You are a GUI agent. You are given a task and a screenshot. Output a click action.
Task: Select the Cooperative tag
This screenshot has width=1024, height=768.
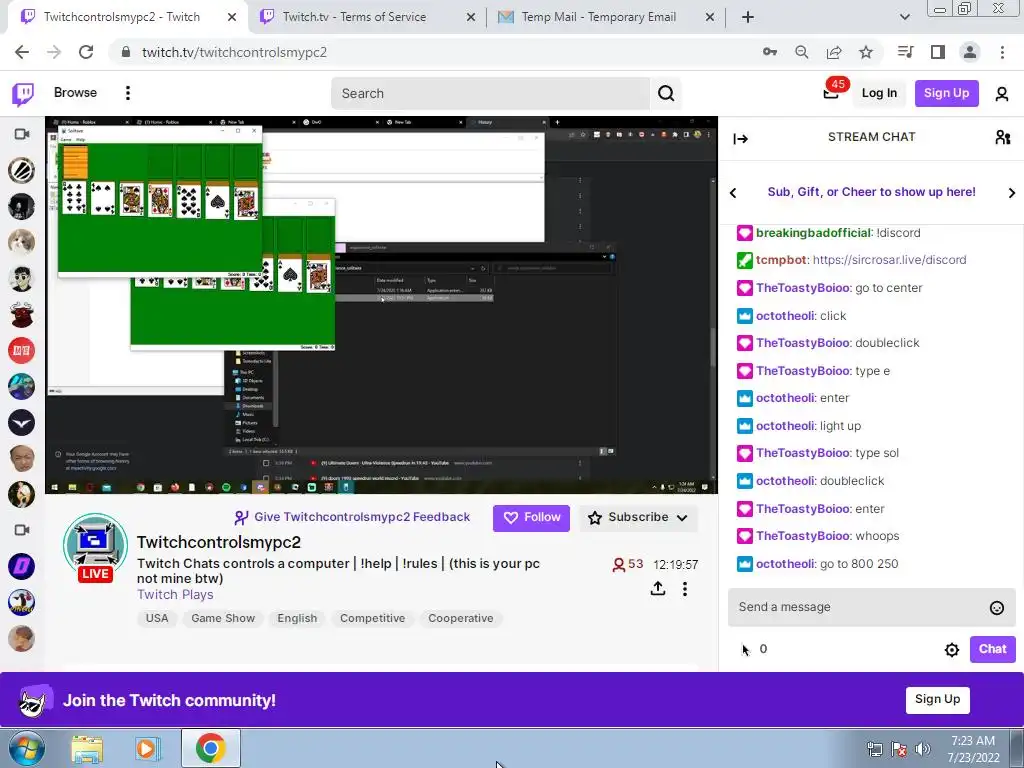(x=460, y=618)
